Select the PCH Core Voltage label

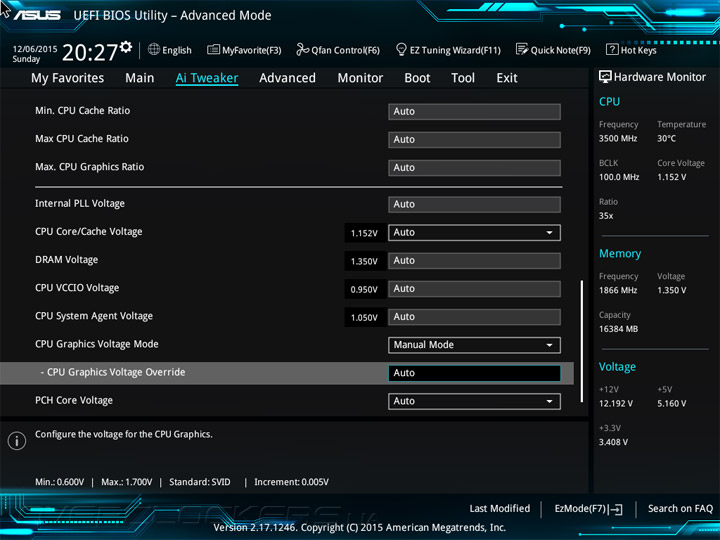74,400
